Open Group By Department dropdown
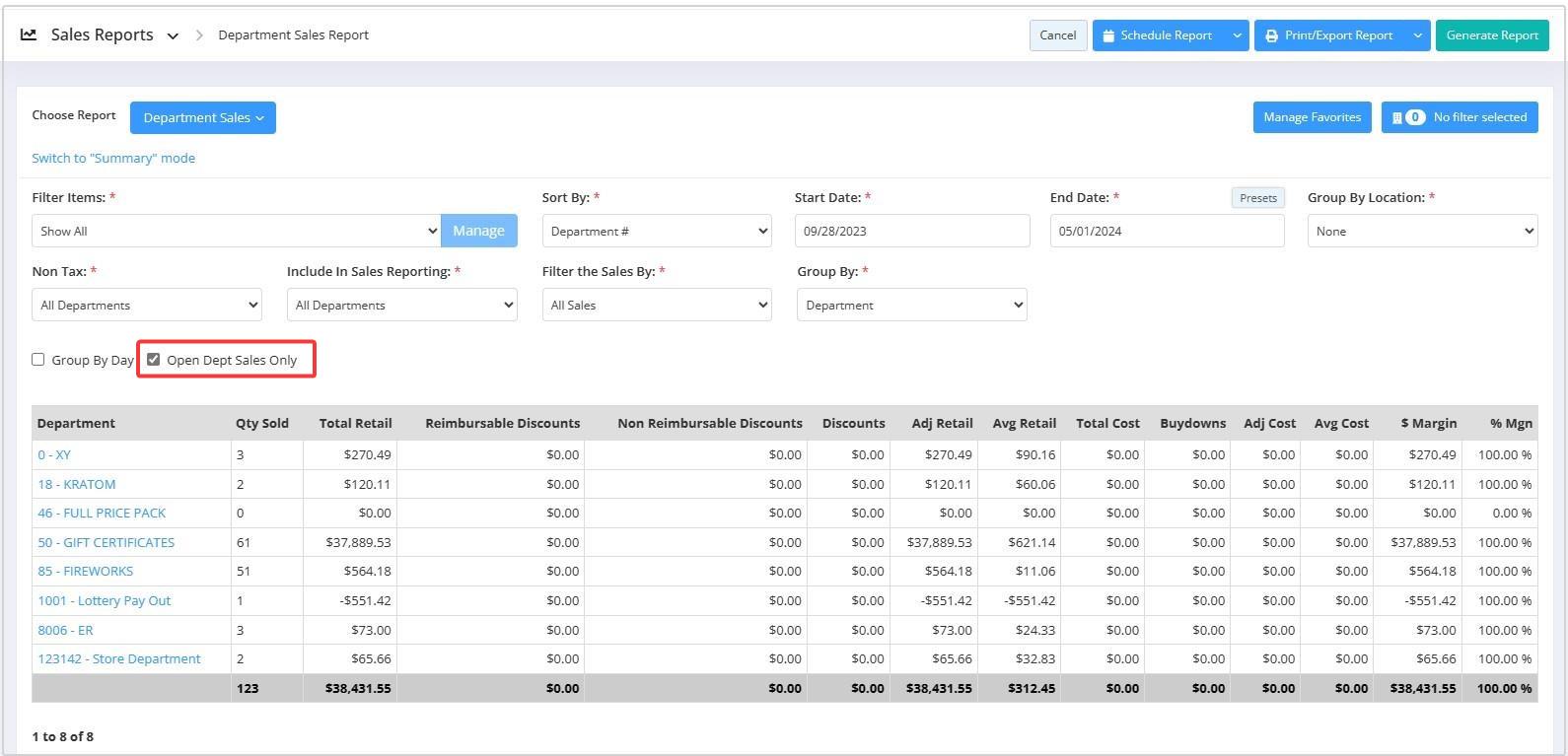This screenshot has height=756, width=1568. 912,305
